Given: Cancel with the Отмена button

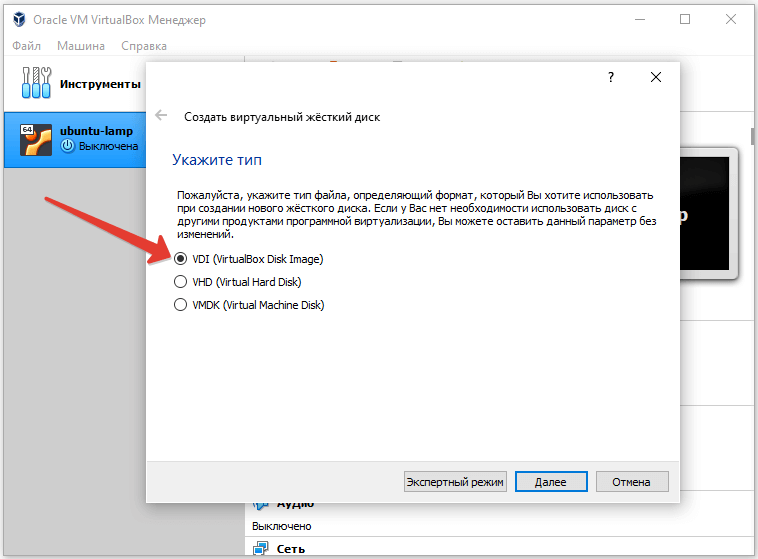Looking at the screenshot, I should [x=631, y=482].
